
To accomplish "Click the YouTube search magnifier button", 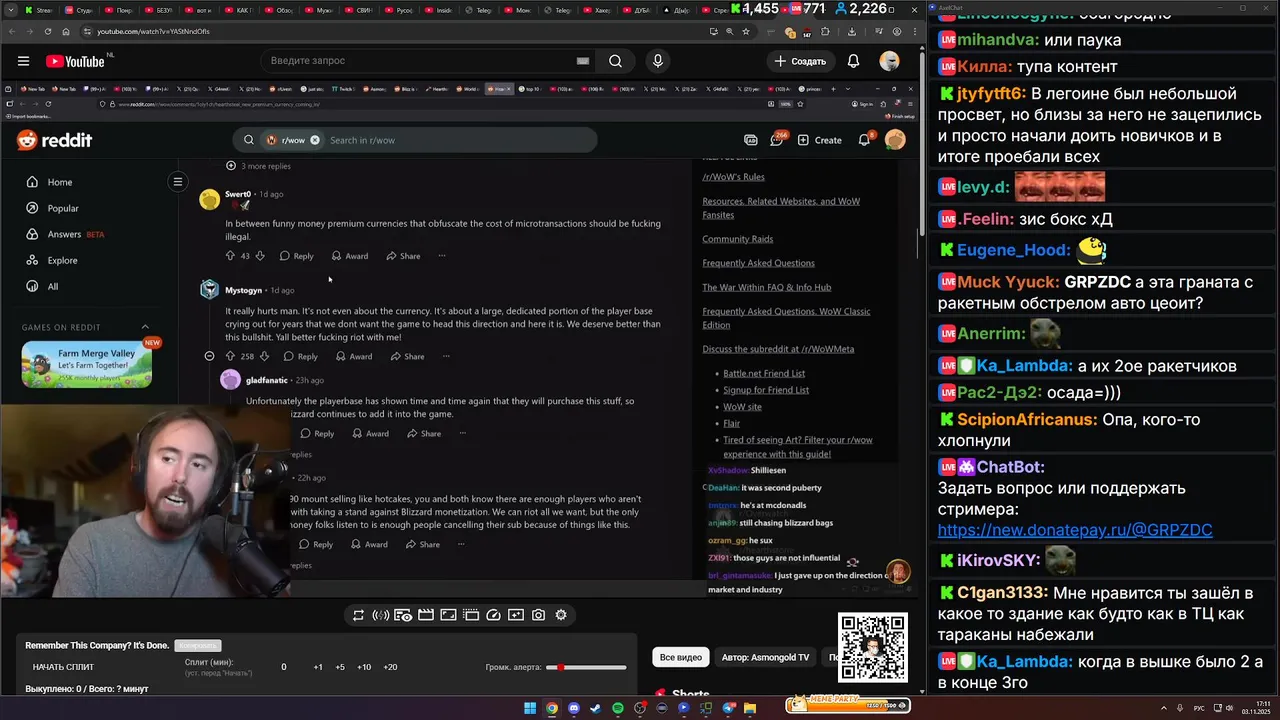I will 615,61.
